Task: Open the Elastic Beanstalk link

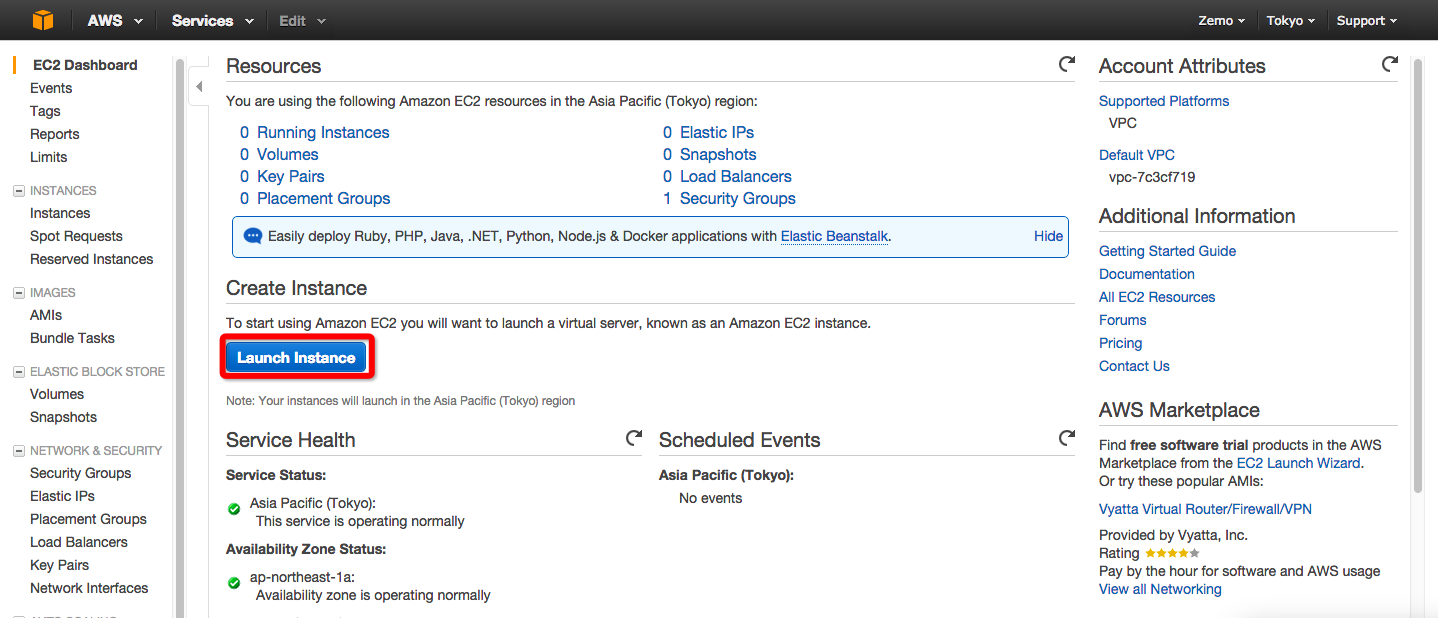Action: (834, 236)
